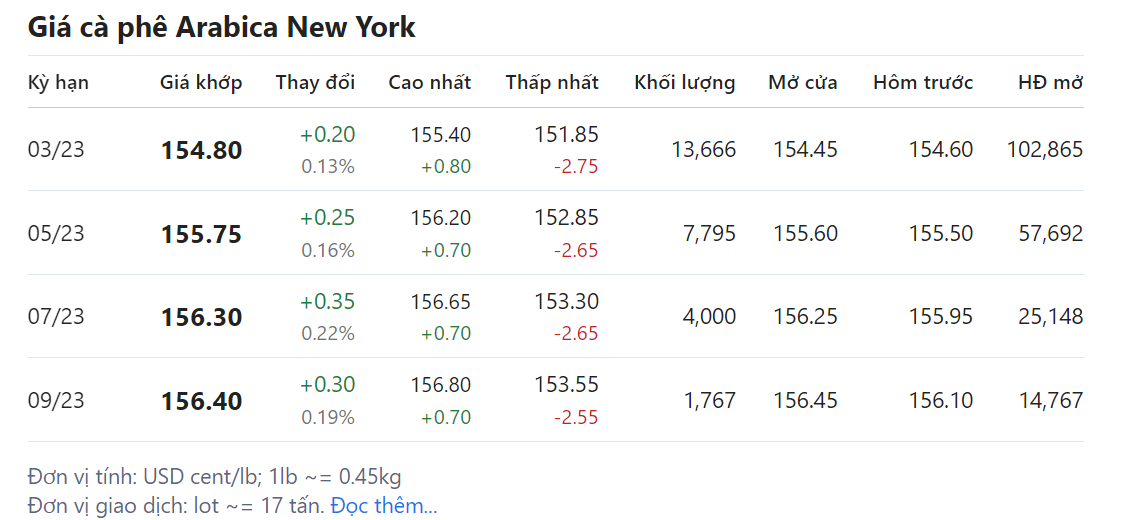
Task: Click the "Khối lượng" column header
Action: coord(685,82)
